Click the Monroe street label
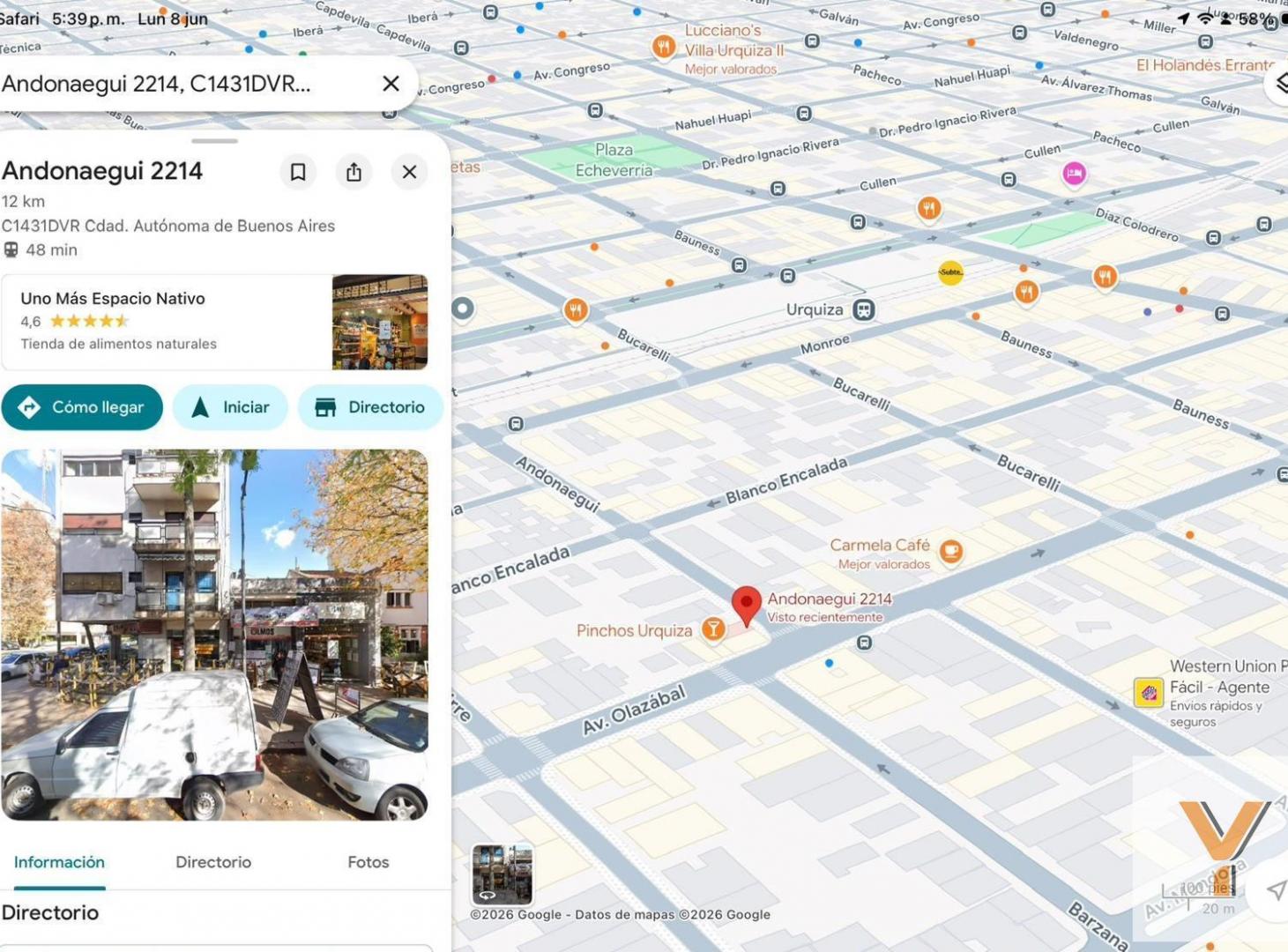 pos(825,344)
